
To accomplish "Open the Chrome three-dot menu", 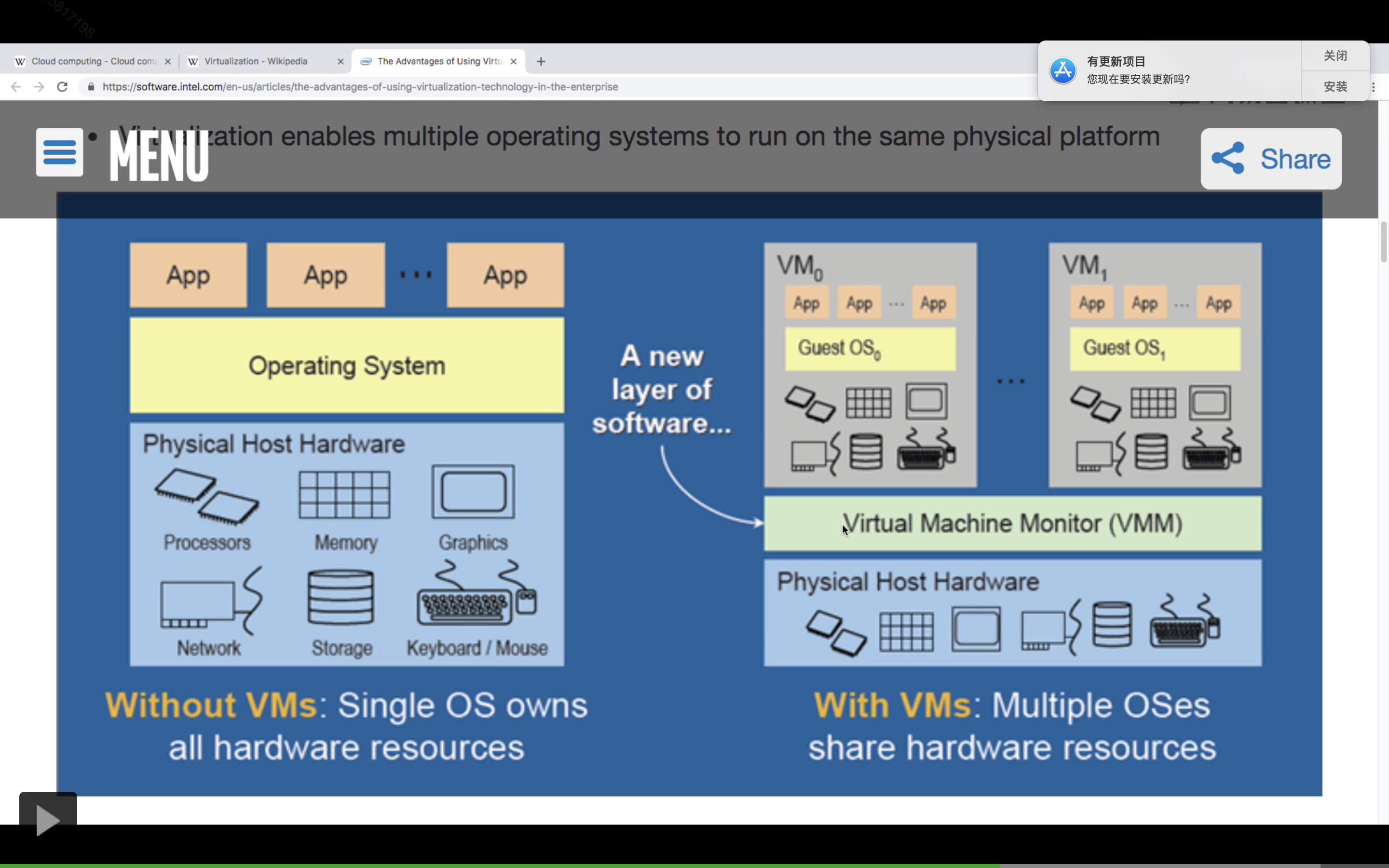I will coord(1374,87).
